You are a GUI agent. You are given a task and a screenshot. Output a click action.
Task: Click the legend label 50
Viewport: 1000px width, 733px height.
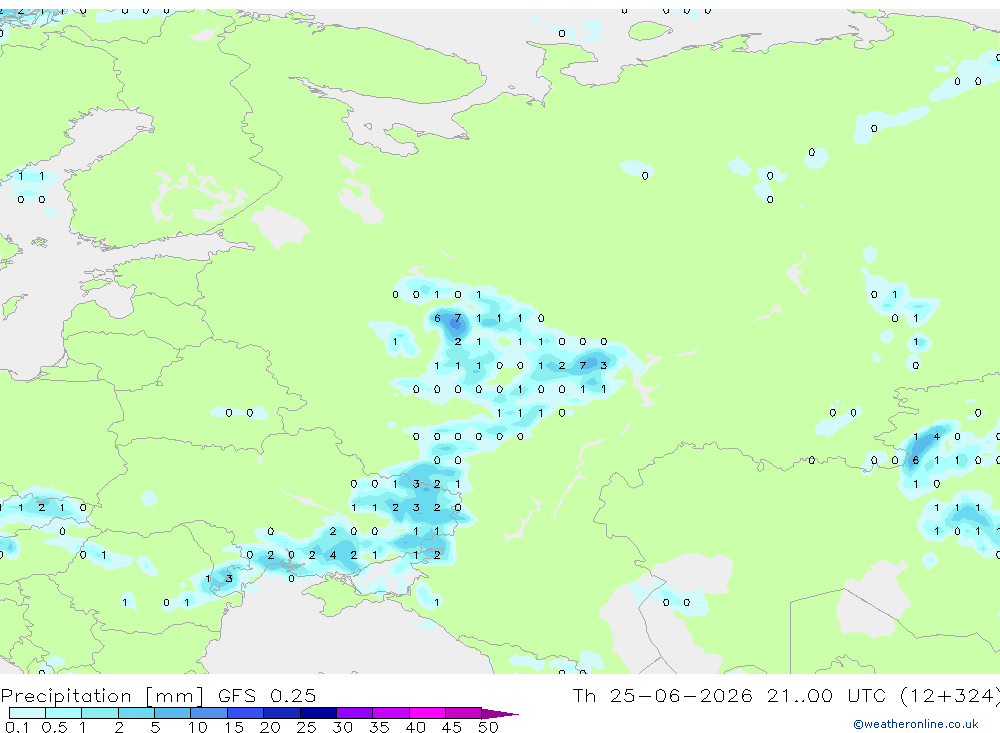tap(488, 727)
